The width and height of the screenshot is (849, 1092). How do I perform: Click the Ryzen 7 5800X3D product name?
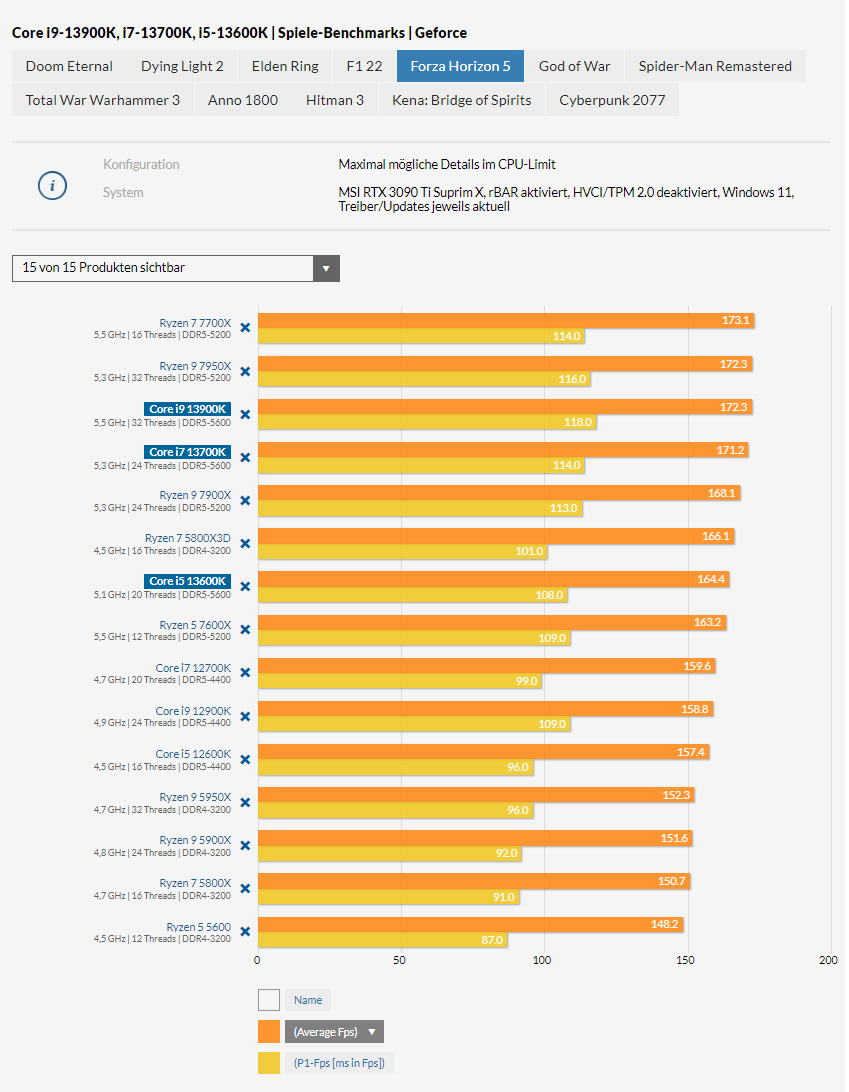click(x=188, y=538)
